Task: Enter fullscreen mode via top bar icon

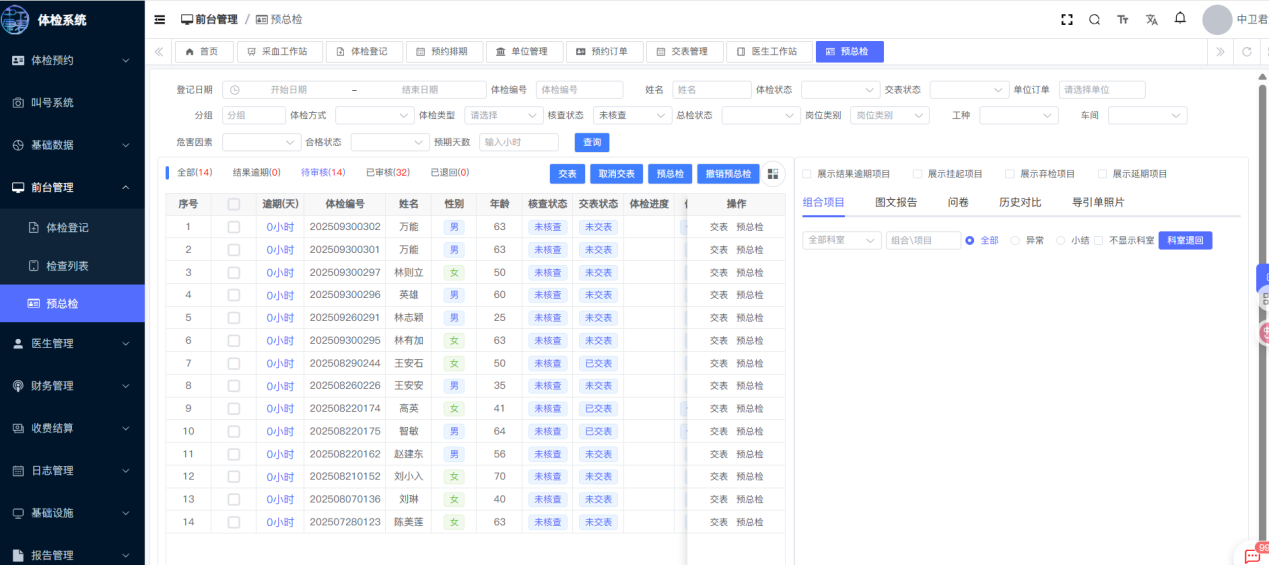Action: coord(1067,20)
